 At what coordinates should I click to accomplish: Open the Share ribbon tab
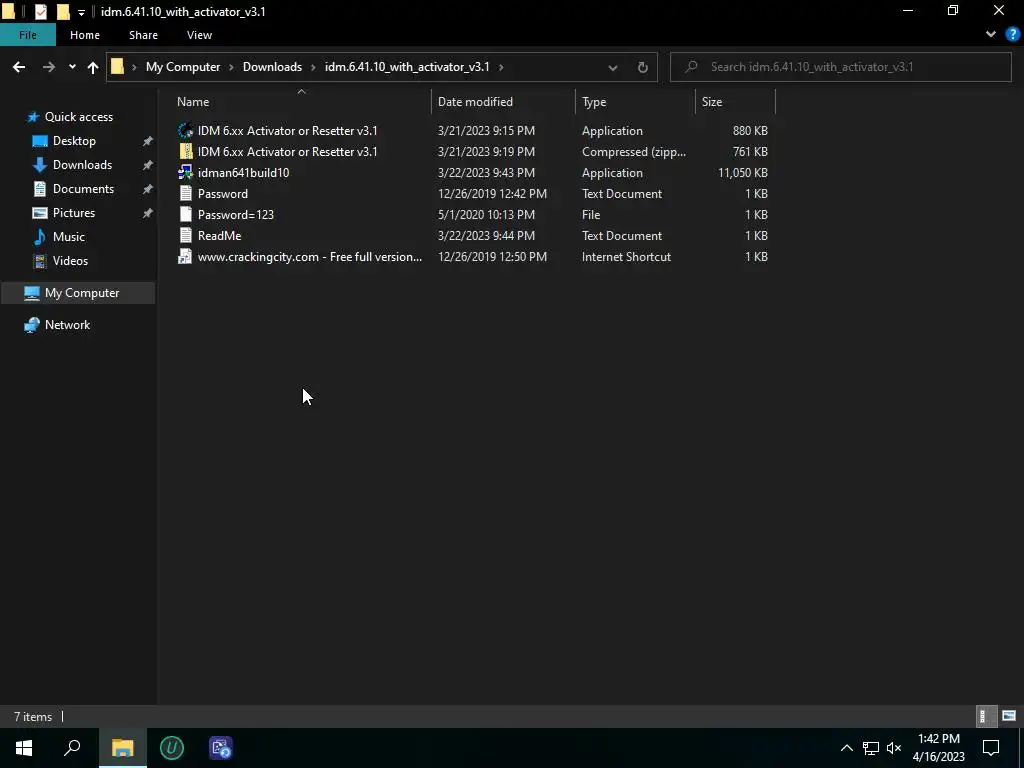click(x=143, y=35)
